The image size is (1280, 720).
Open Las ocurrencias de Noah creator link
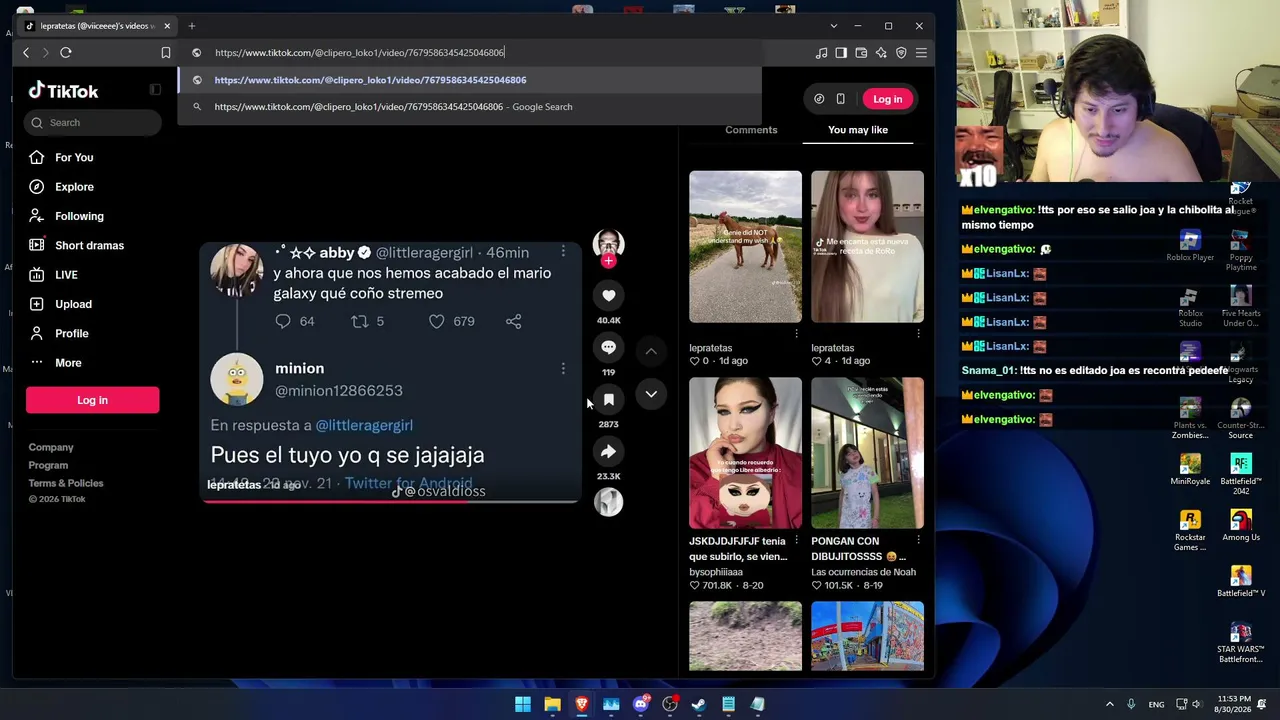coord(863,572)
